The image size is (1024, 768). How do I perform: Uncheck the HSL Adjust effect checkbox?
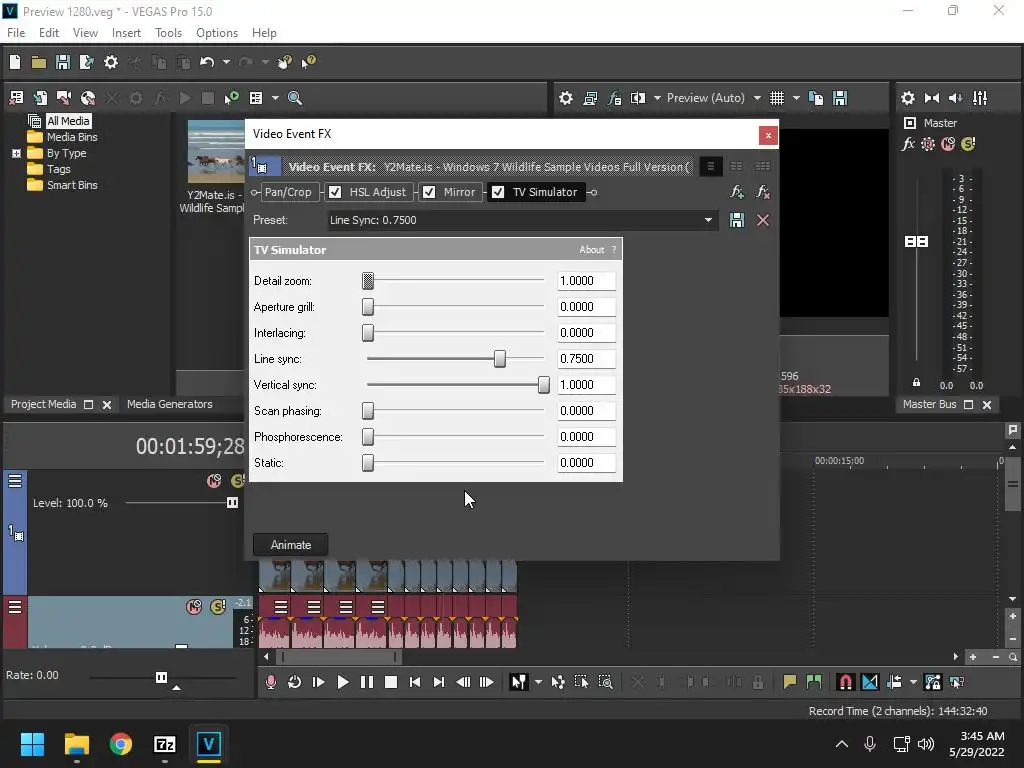click(x=335, y=192)
